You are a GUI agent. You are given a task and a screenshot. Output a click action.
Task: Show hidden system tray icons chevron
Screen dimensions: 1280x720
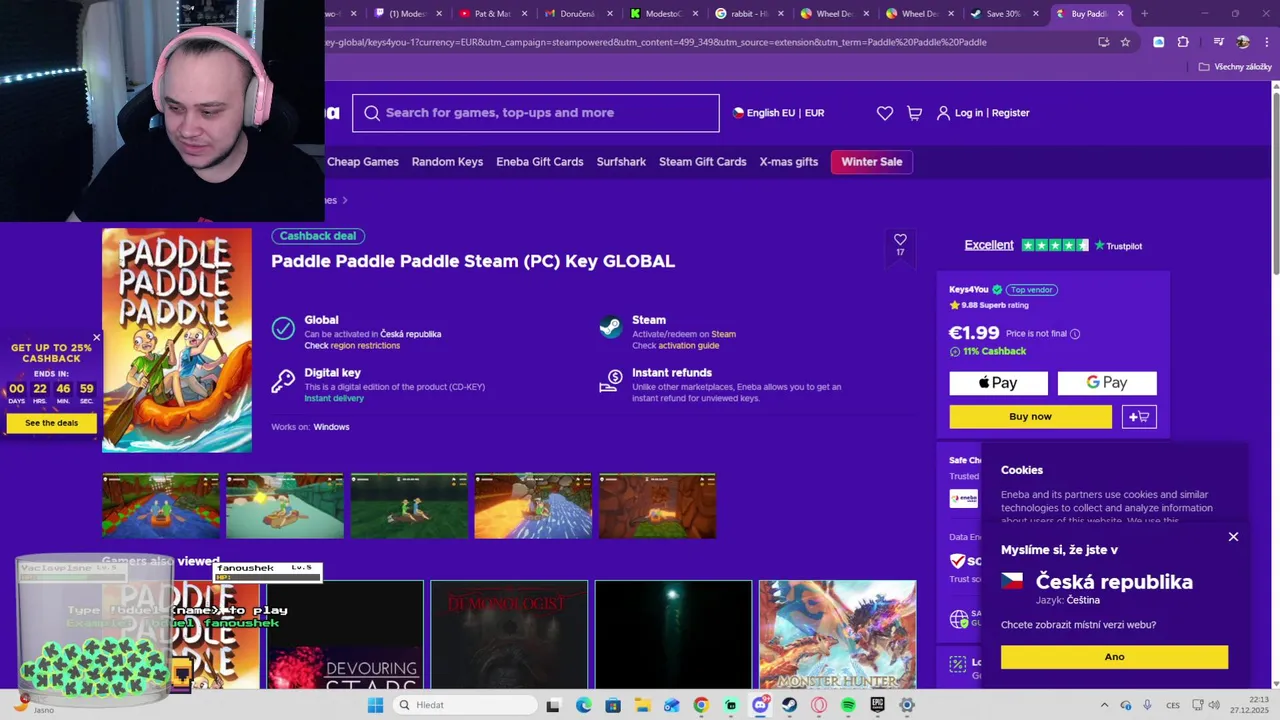click(1104, 705)
